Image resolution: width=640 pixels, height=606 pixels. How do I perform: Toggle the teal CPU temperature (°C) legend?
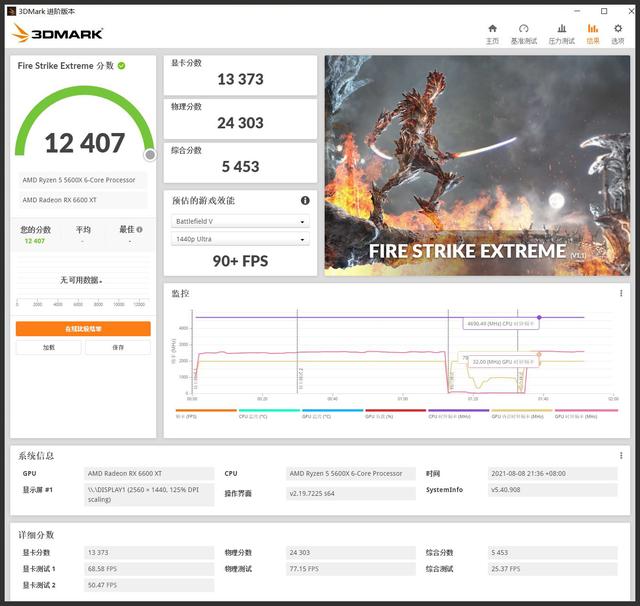pyautogui.click(x=269, y=414)
